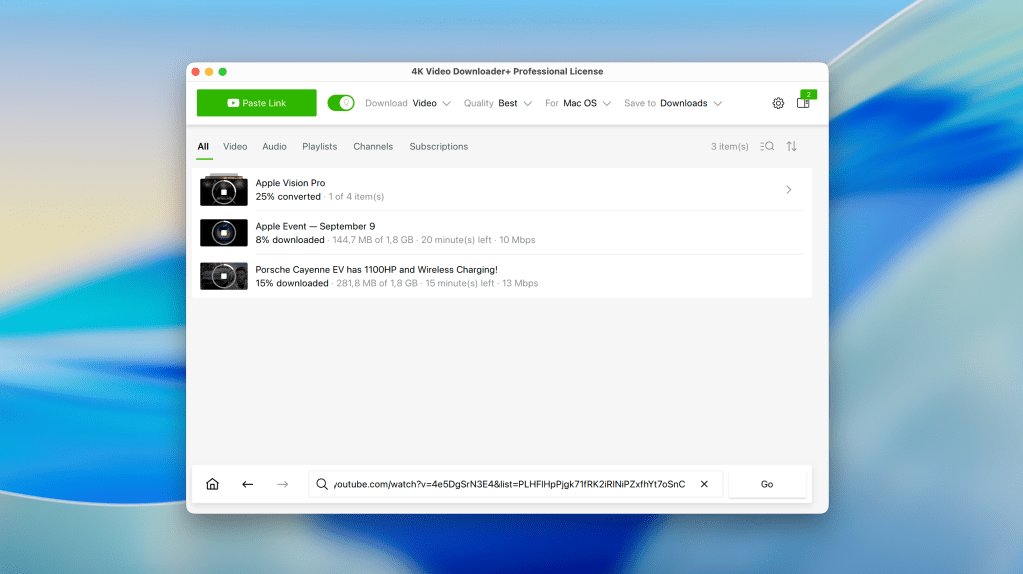Viewport: 1023px width, 574px height.
Task: Click the green Paste Link button
Action: pyautogui.click(x=256, y=103)
